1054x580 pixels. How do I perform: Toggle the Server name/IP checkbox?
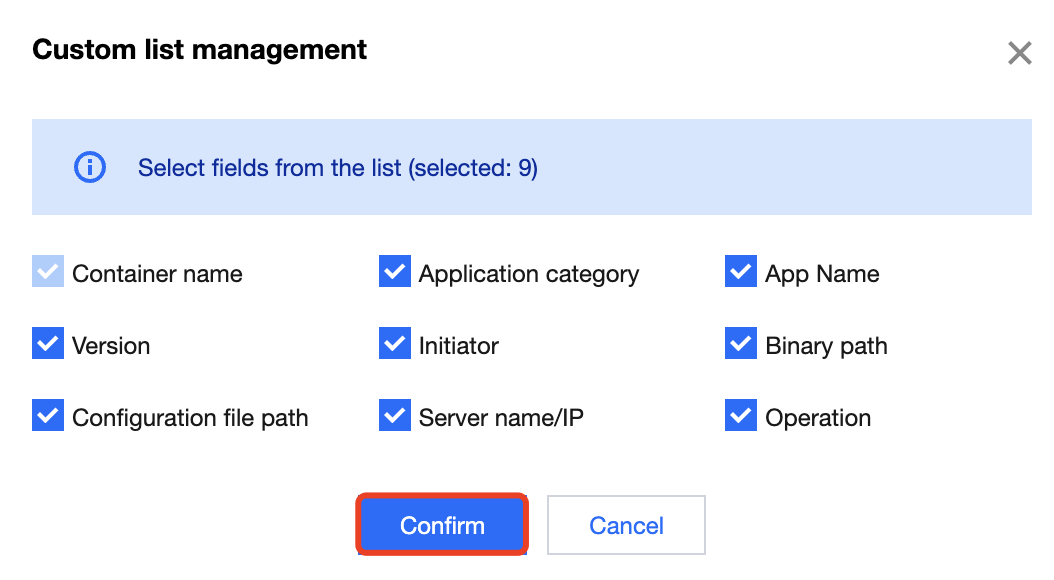pos(395,416)
